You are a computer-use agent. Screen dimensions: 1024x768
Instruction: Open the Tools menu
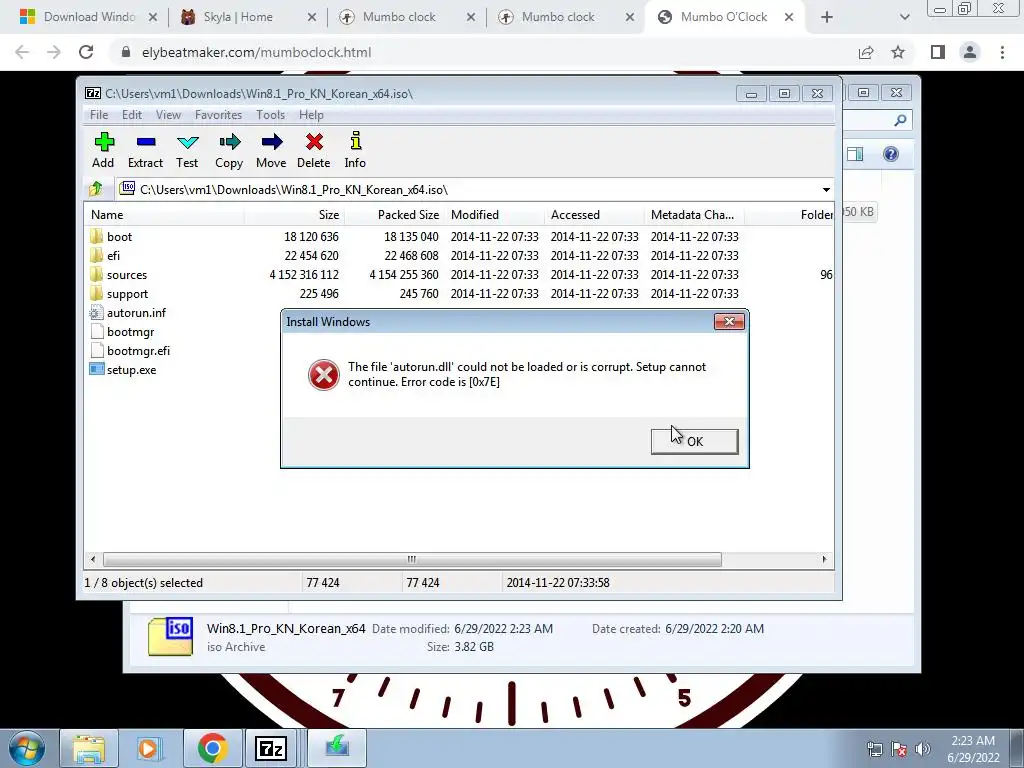coord(270,115)
